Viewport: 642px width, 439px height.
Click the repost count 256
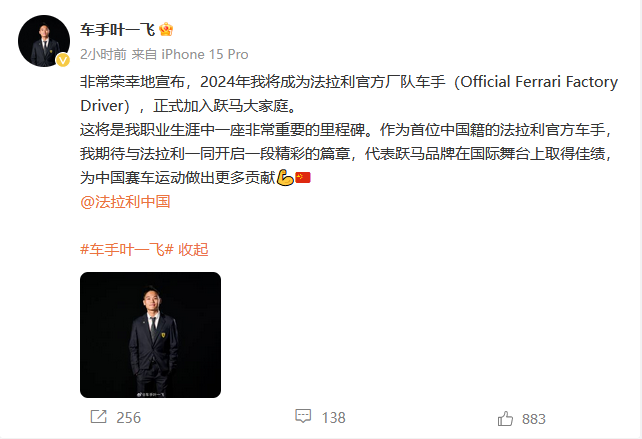pyautogui.click(x=129, y=418)
